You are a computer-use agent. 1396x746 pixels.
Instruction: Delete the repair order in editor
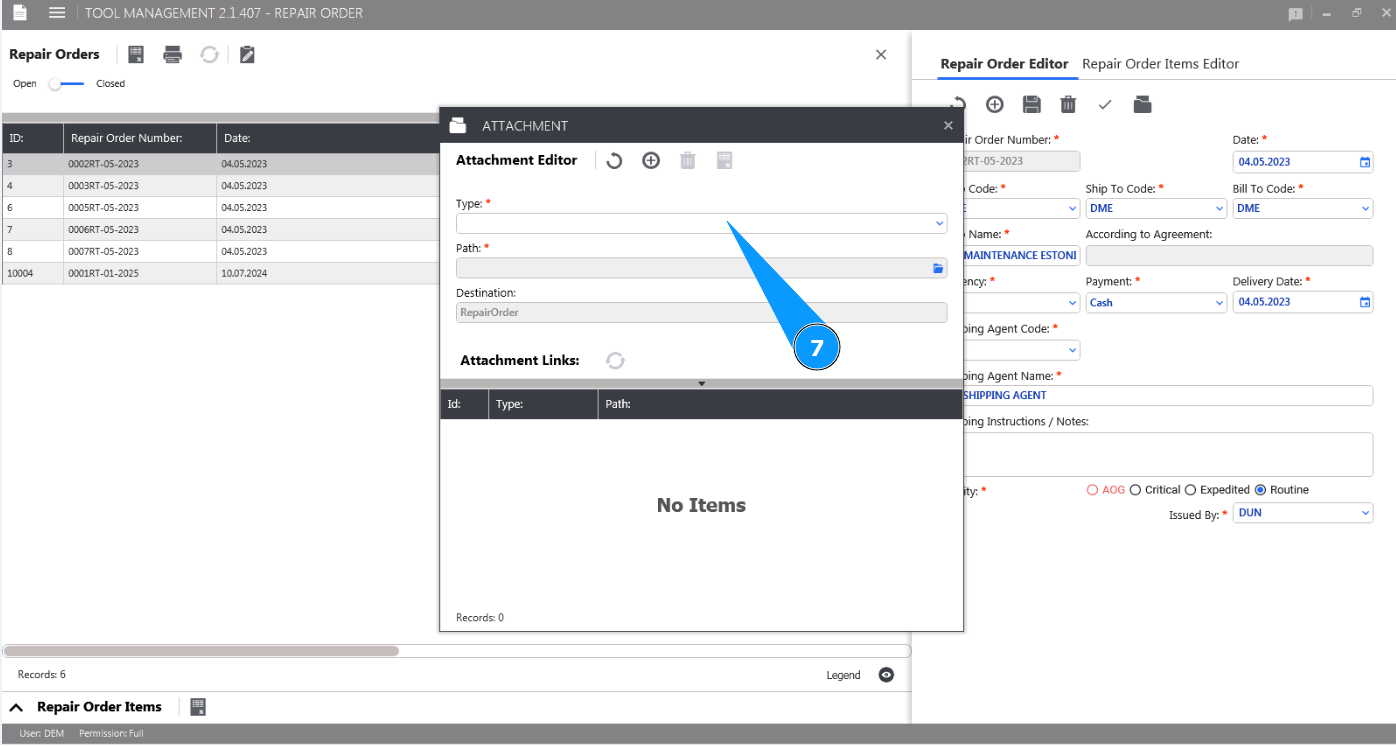[1068, 104]
